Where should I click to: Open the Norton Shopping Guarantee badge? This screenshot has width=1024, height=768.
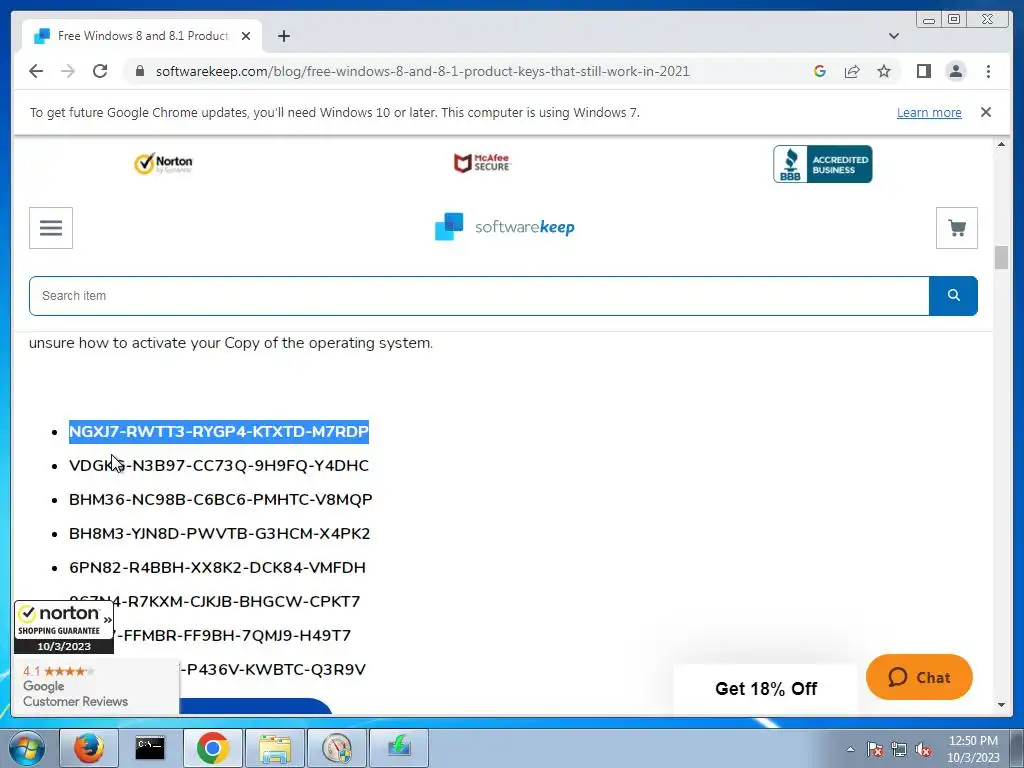pyautogui.click(x=64, y=628)
